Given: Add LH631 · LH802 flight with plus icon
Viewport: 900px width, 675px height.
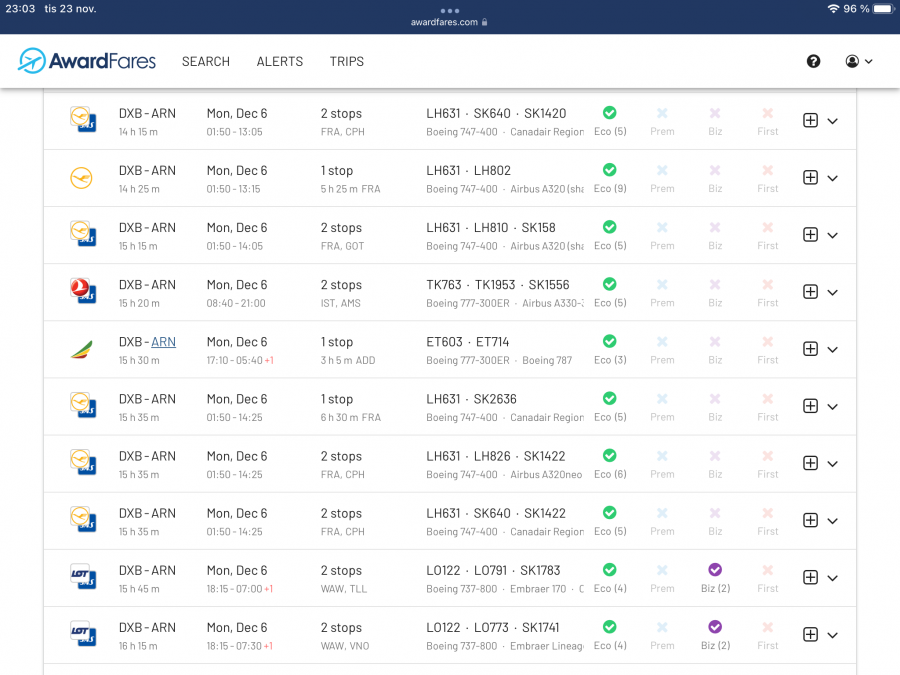Looking at the screenshot, I should [810, 178].
